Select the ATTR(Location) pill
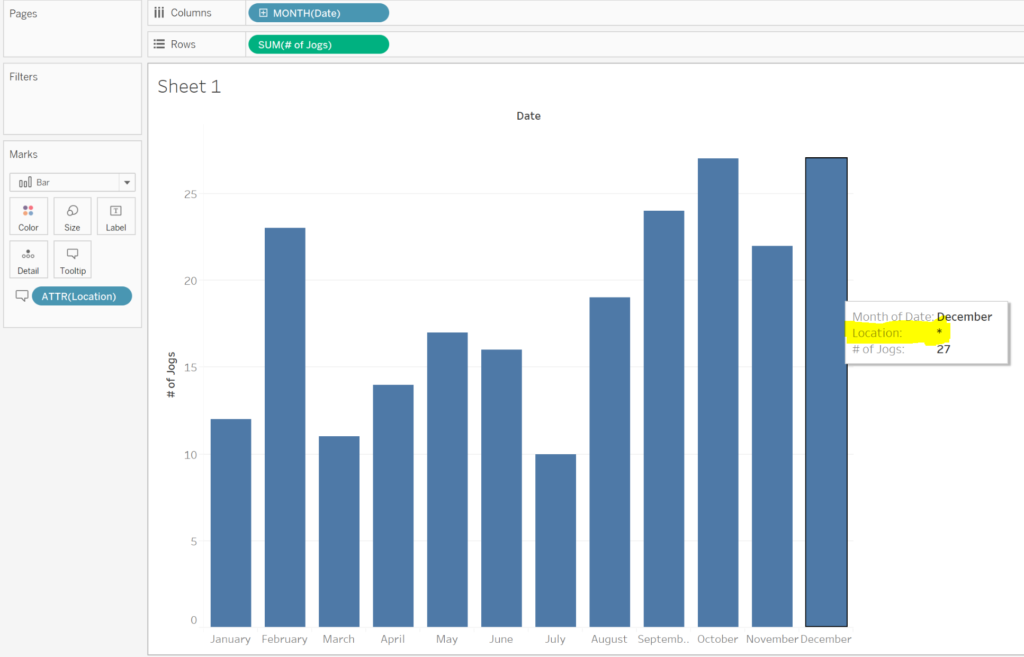 [x=81, y=296]
